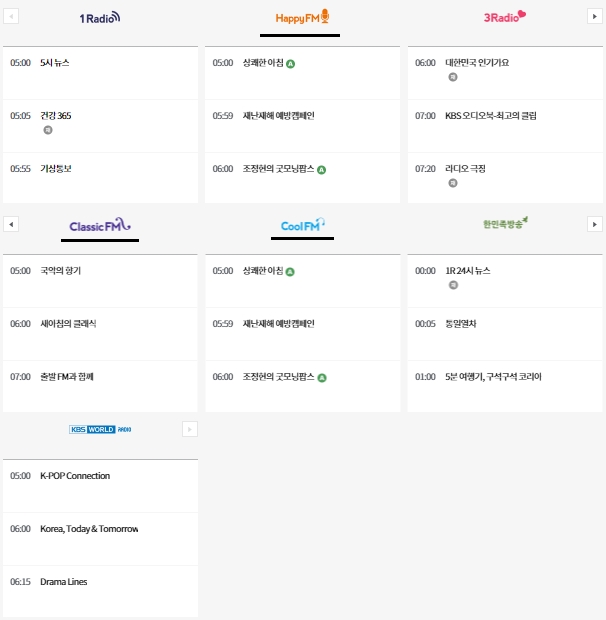Image resolution: width=606 pixels, height=620 pixels.
Task: Click previous arrow beside ClassicFM logo
Action: coord(11,225)
